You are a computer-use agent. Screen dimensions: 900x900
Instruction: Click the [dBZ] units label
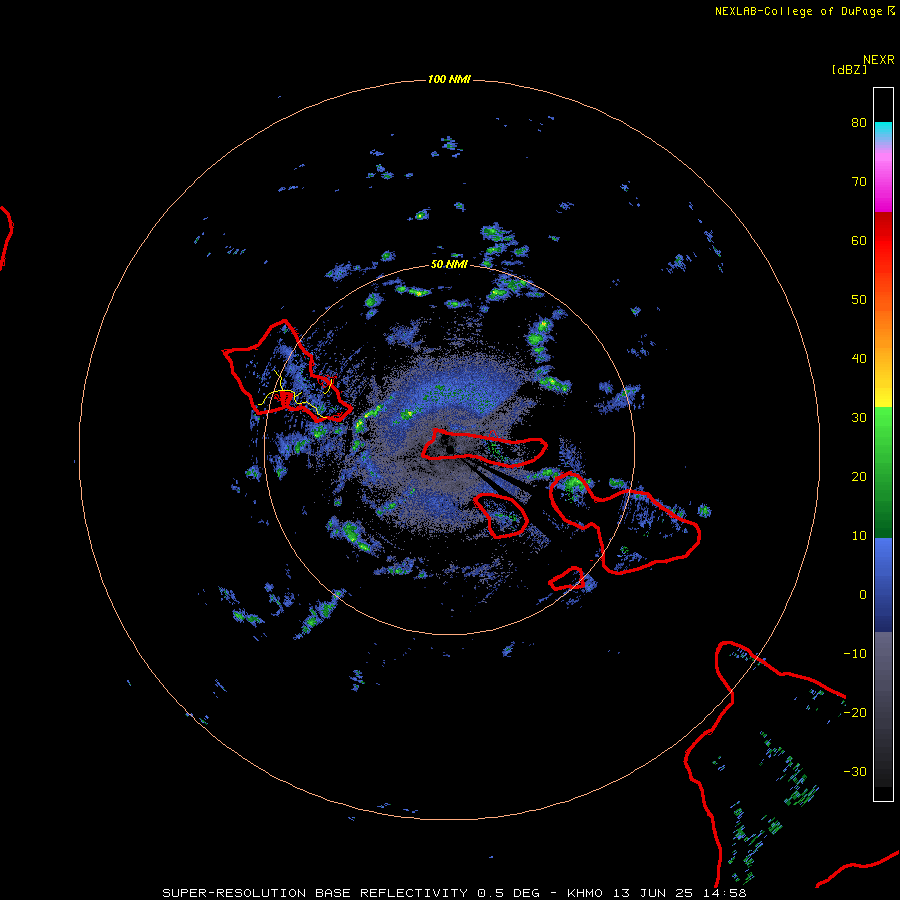[x=849, y=70]
